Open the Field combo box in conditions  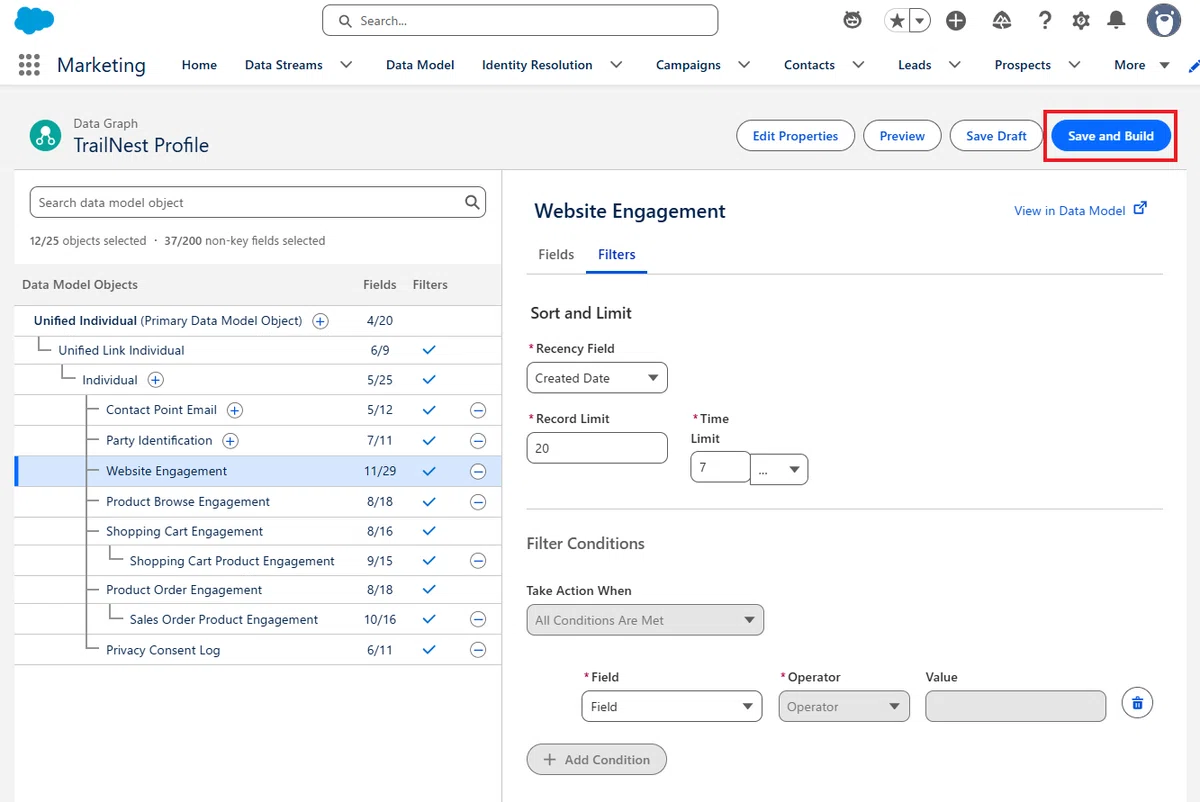(672, 706)
